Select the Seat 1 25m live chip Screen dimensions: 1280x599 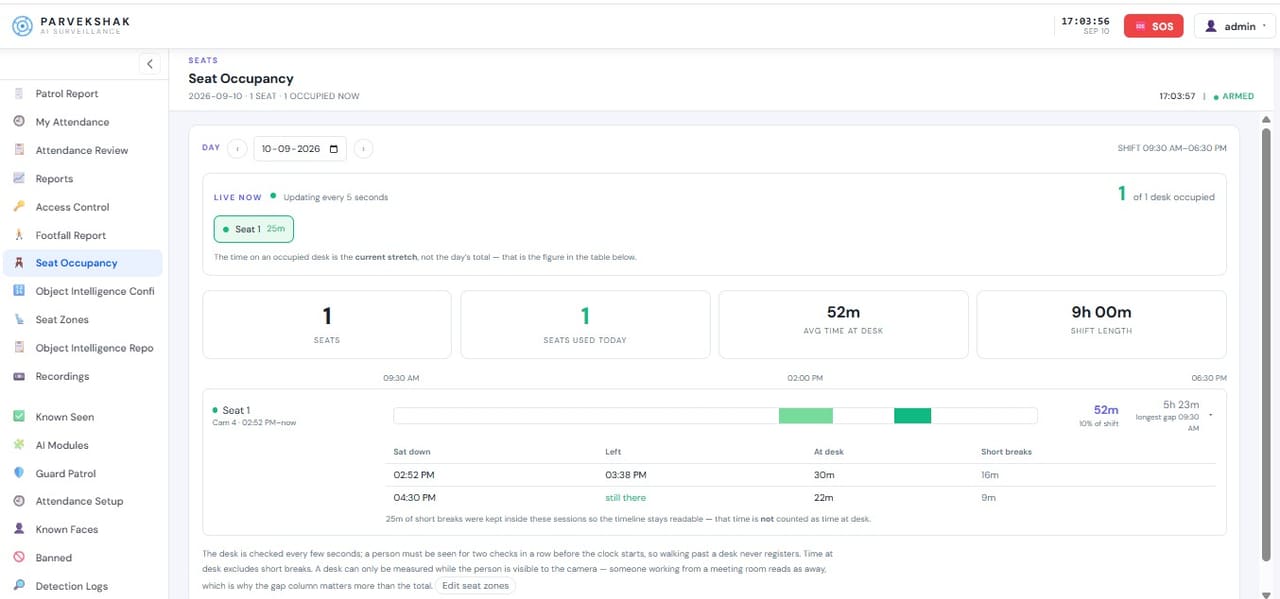point(254,229)
